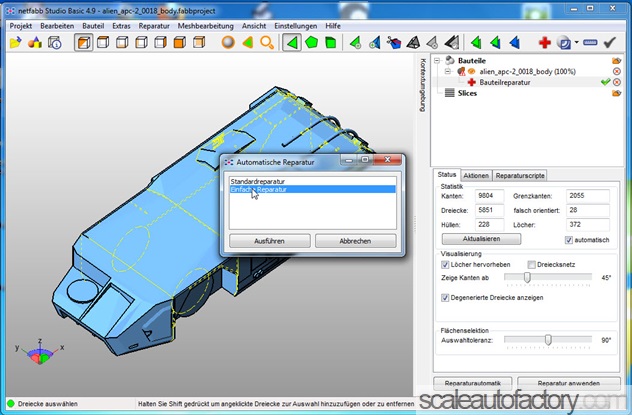Screen dimensions: 632x415
Task: Click the Abbrechen button
Action: click(355, 241)
